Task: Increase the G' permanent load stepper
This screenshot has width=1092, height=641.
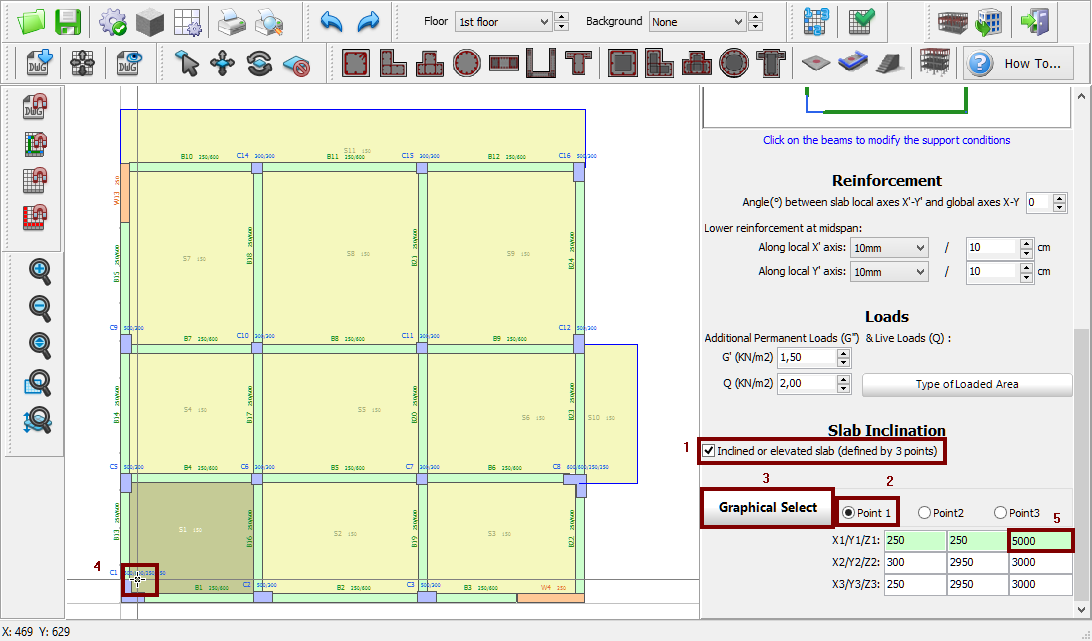Action: 844,352
